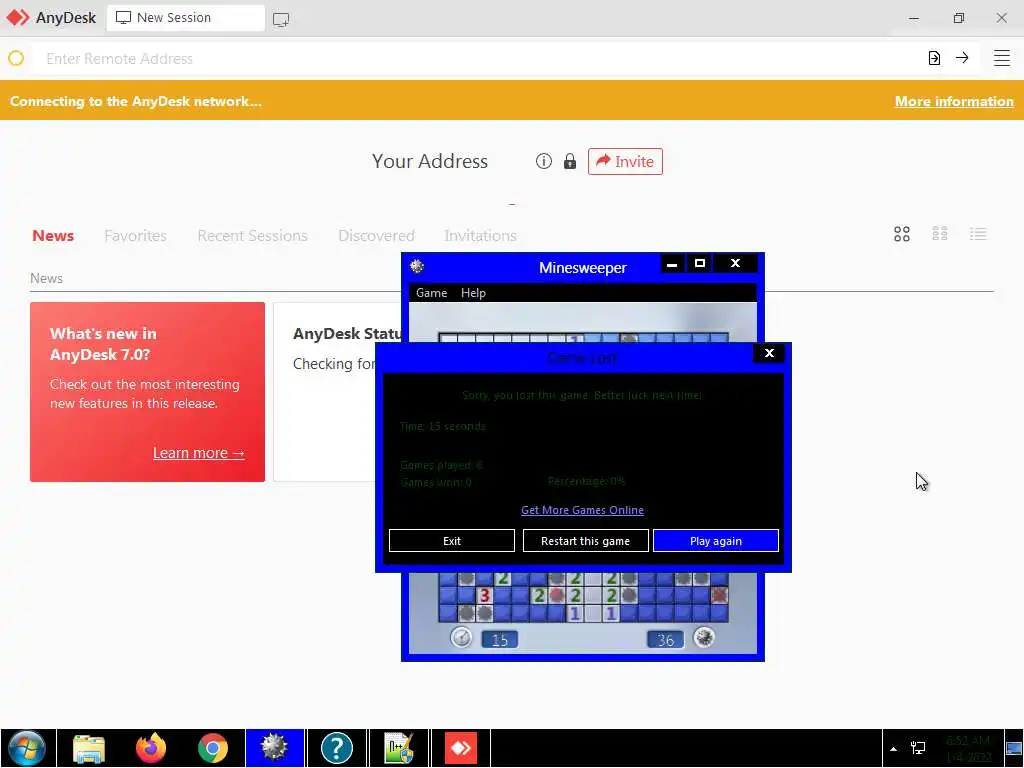Viewport: 1024px width, 768px height.
Task: Launch Google Chrome from the taskbar
Action: [213, 748]
